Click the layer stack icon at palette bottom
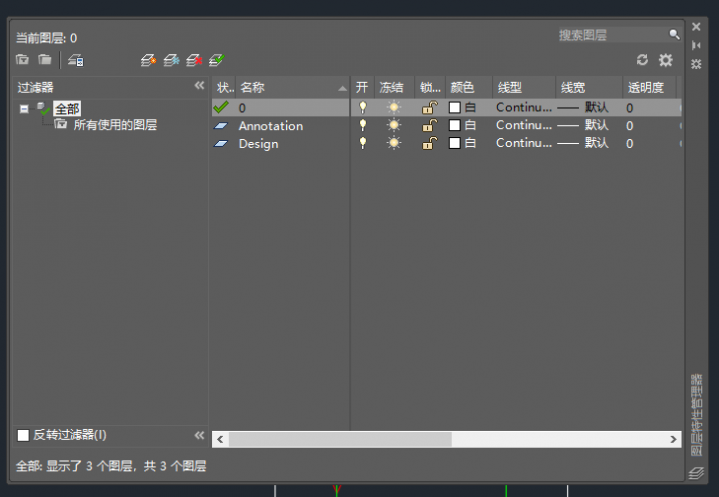The width and height of the screenshot is (719, 497). [x=696, y=473]
